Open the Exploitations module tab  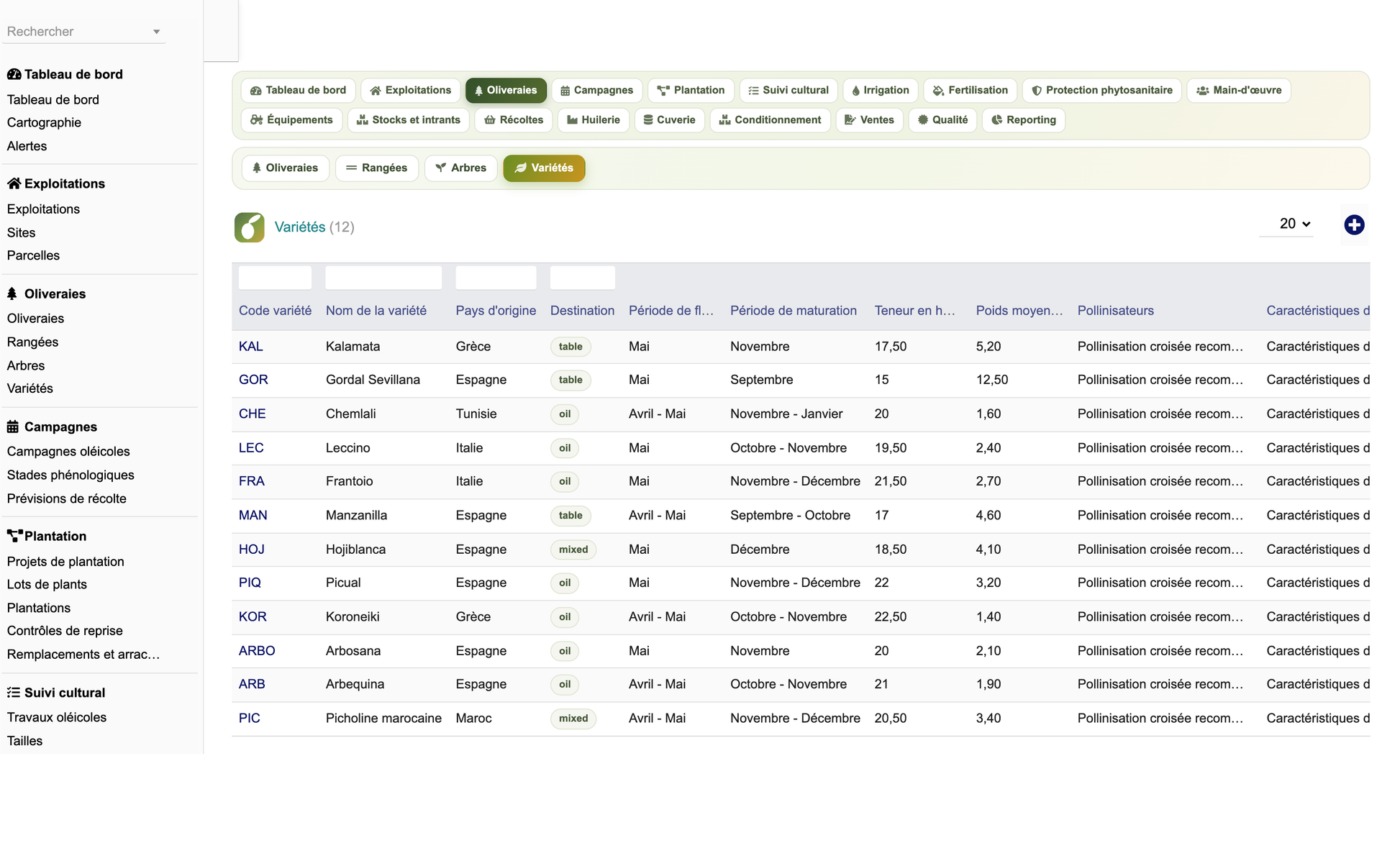click(411, 91)
